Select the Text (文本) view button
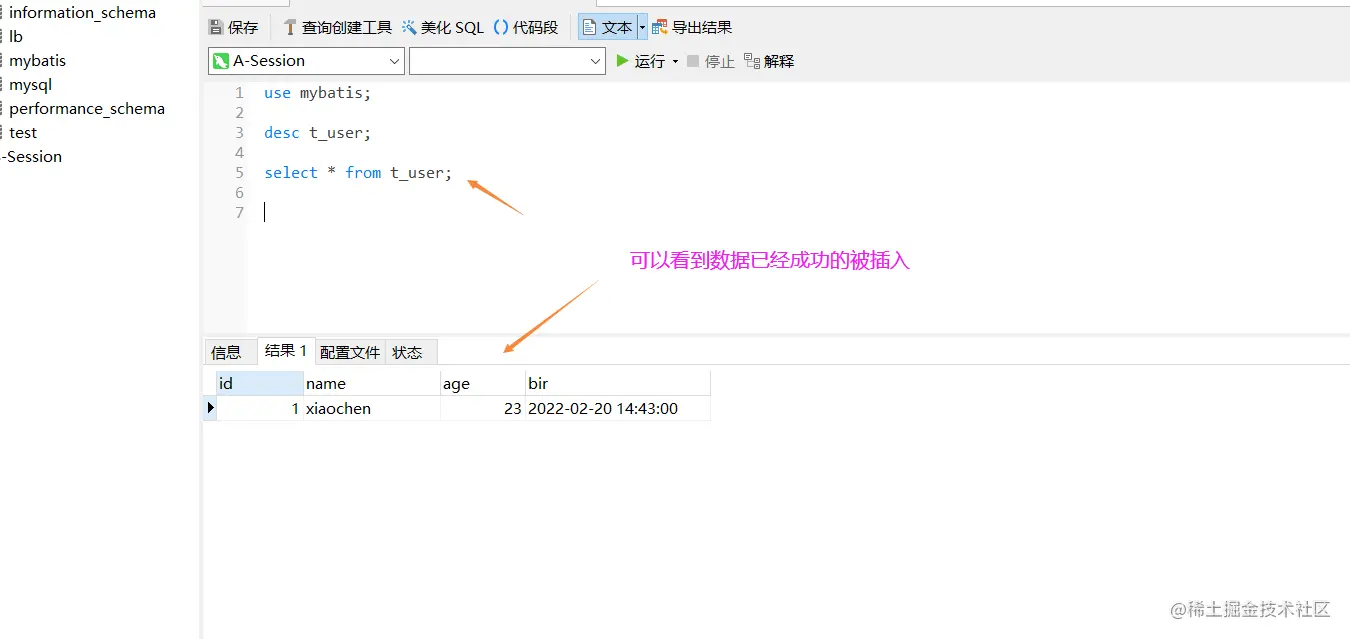The image size is (1350, 639). click(x=607, y=27)
